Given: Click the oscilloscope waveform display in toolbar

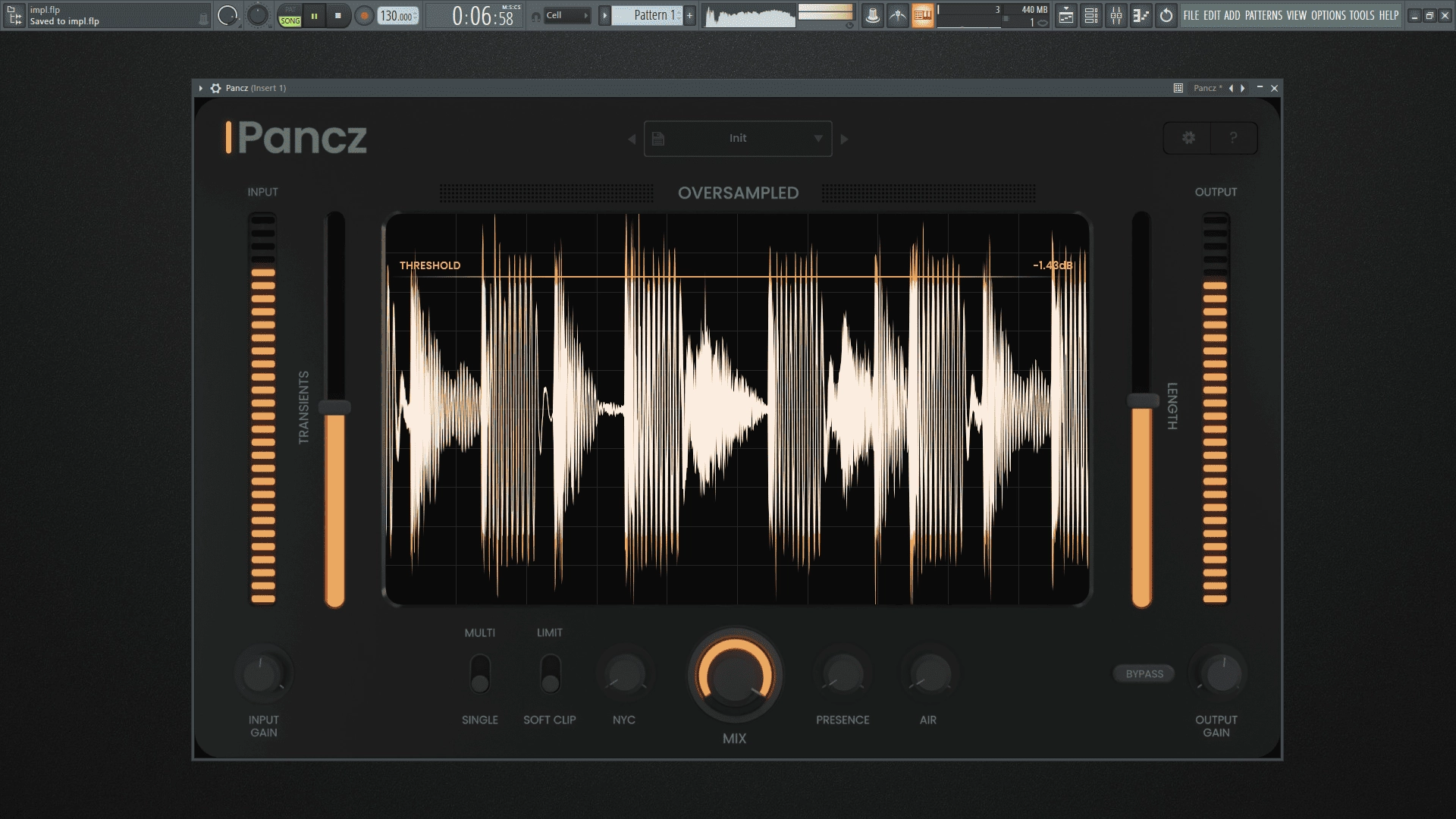Looking at the screenshot, I should pyautogui.click(x=749, y=16).
